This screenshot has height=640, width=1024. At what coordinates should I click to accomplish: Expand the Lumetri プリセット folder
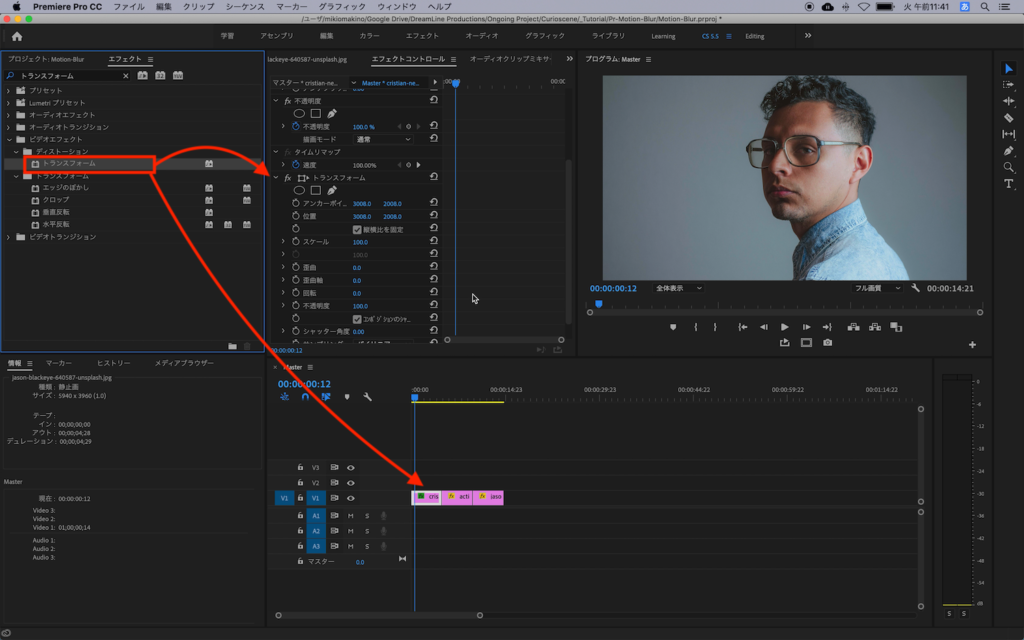[x=9, y=103]
